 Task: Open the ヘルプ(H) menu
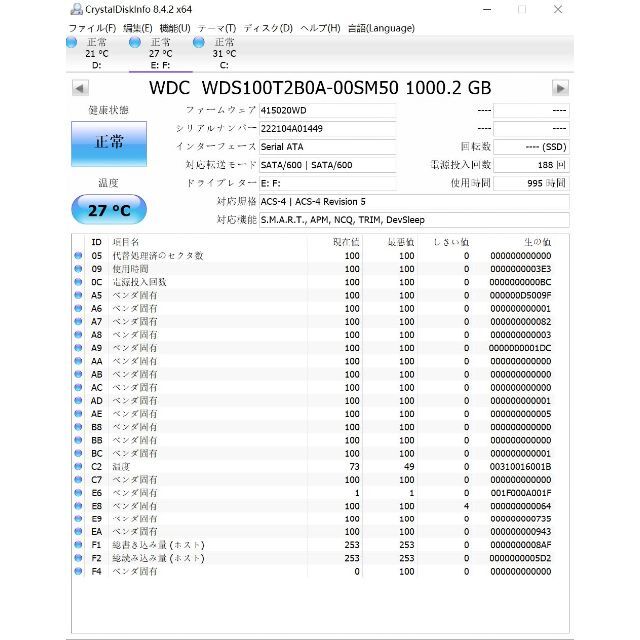click(x=320, y=28)
